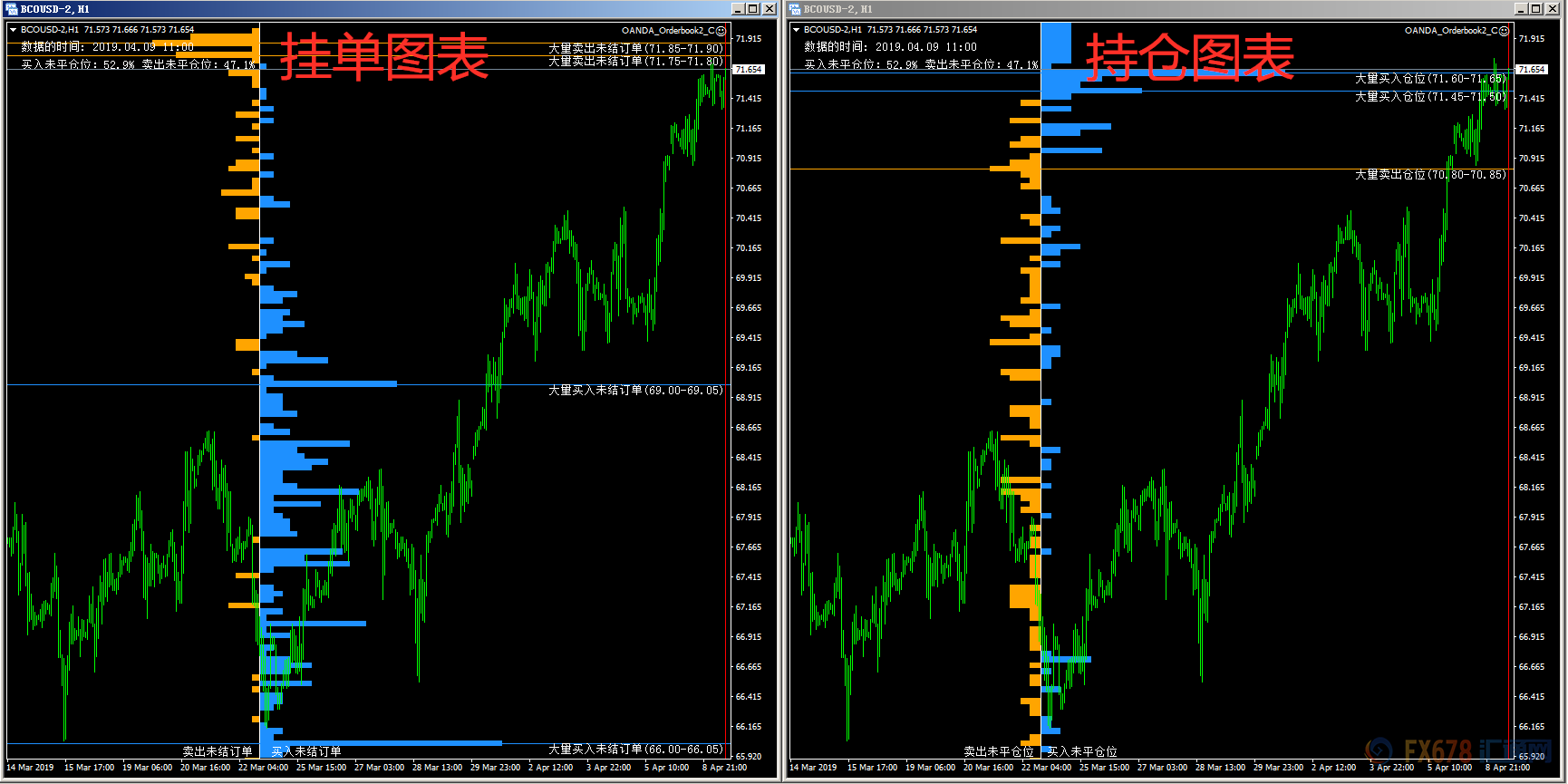Select the 71.654 current price tag in right chart
Image resolution: width=1568 pixels, height=784 pixels.
(1531, 69)
